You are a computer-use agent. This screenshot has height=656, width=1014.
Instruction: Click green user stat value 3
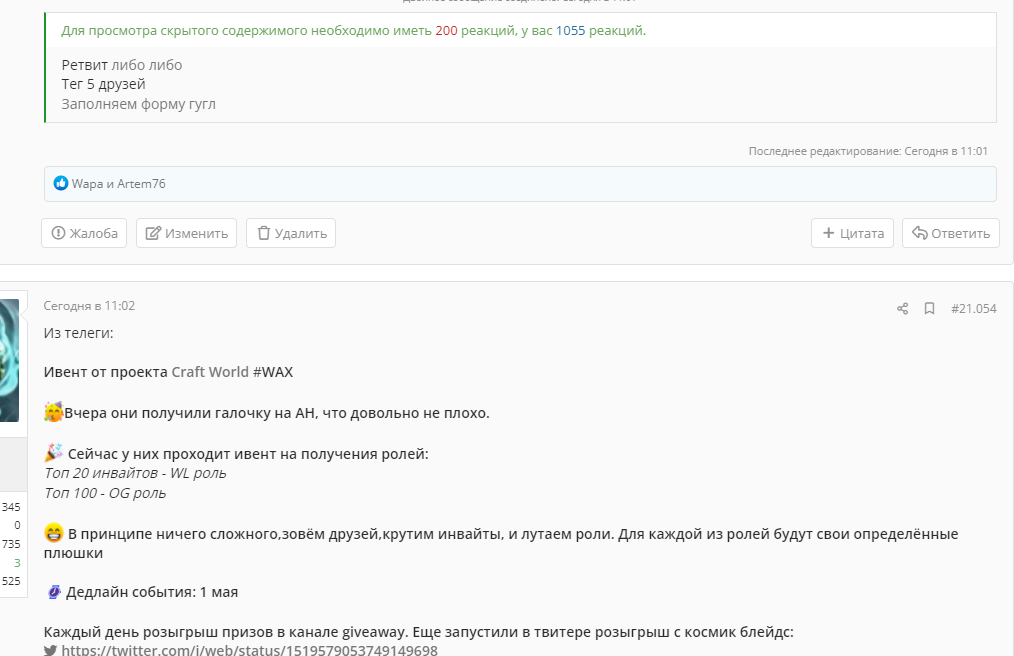click(17, 563)
